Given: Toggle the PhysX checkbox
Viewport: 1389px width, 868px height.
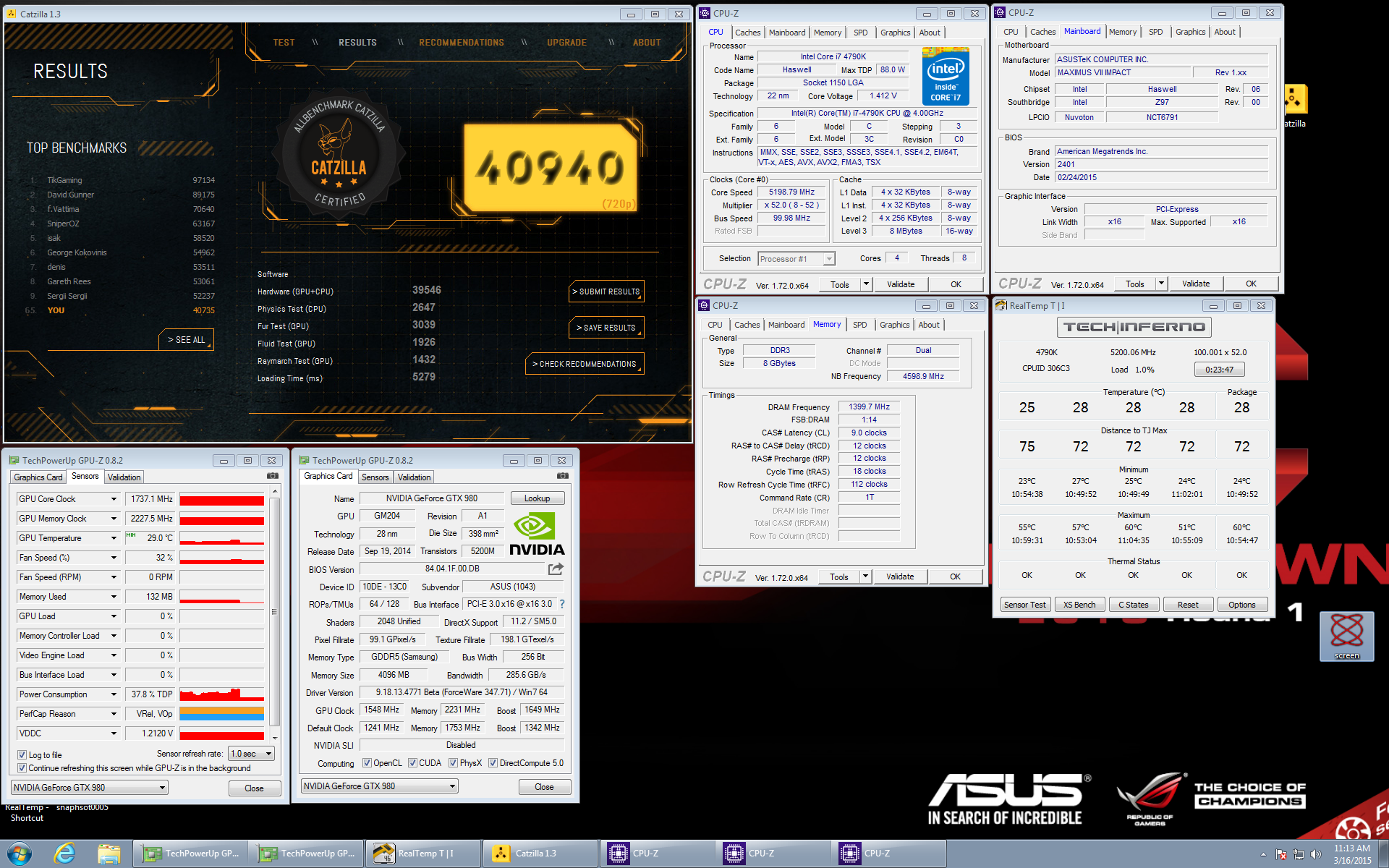Looking at the screenshot, I should (x=453, y=763).
